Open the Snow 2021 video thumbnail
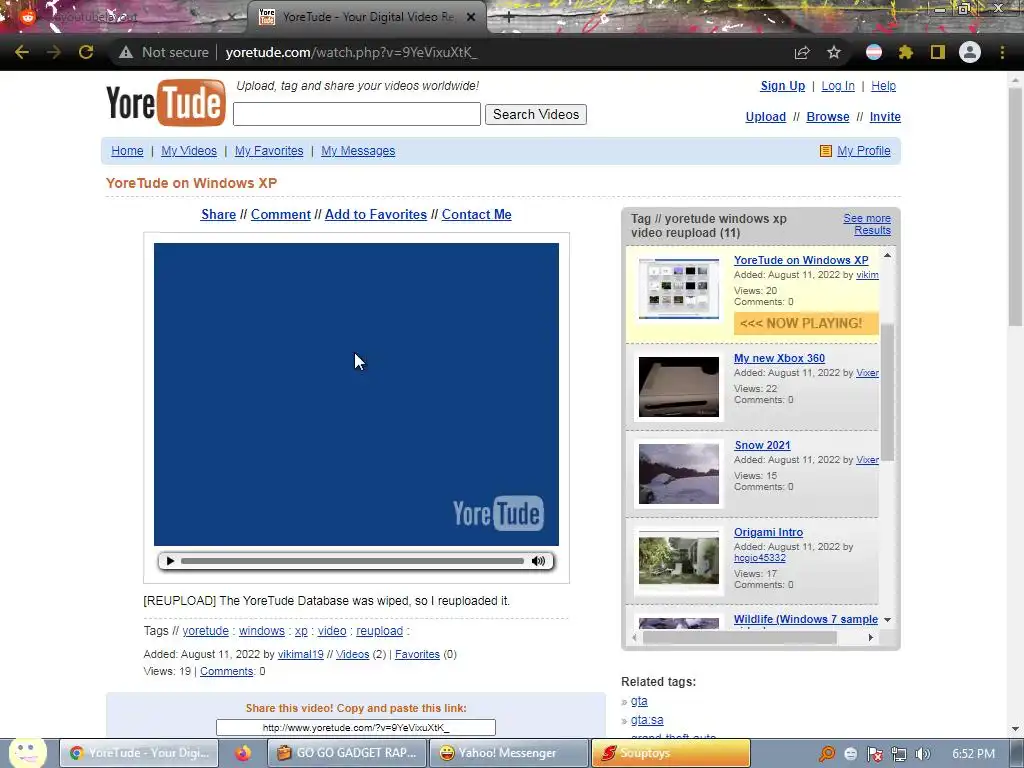The image size is (1024, 768). click(679, 473)
